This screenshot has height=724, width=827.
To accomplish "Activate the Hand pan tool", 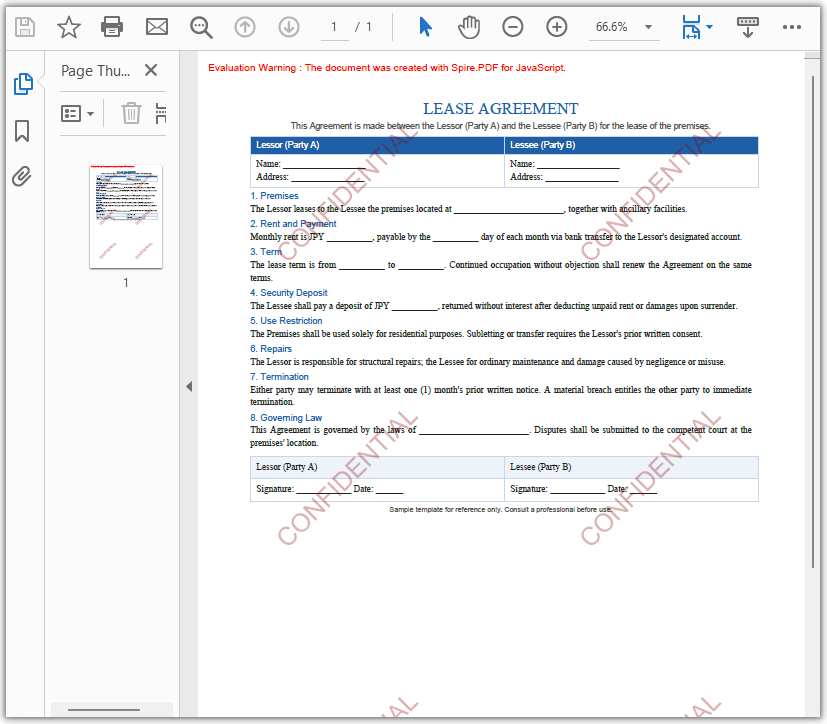I will pyautogui.click(x=469, y=27).
